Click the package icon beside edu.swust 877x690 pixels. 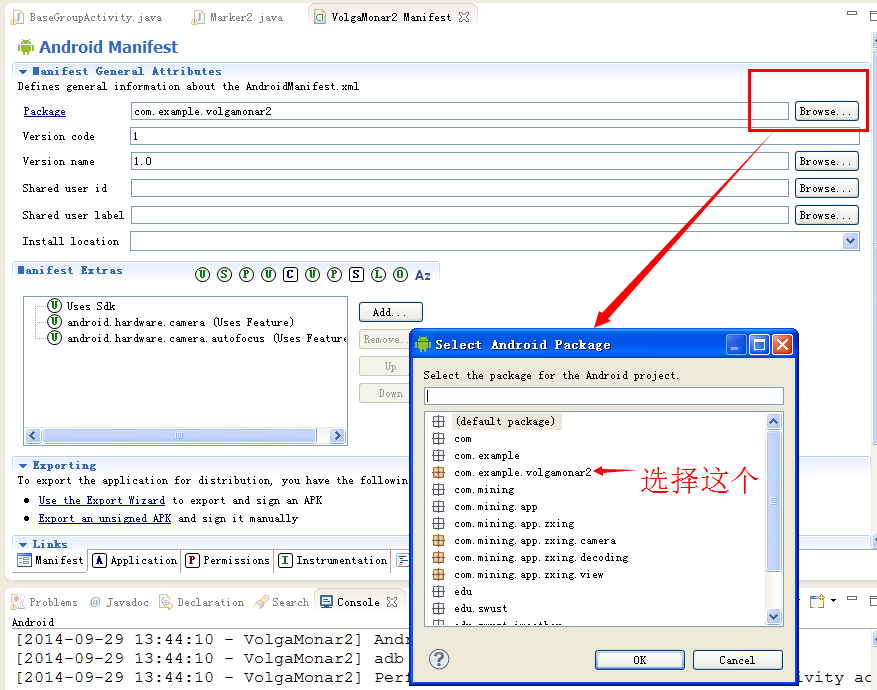[438, 608]
